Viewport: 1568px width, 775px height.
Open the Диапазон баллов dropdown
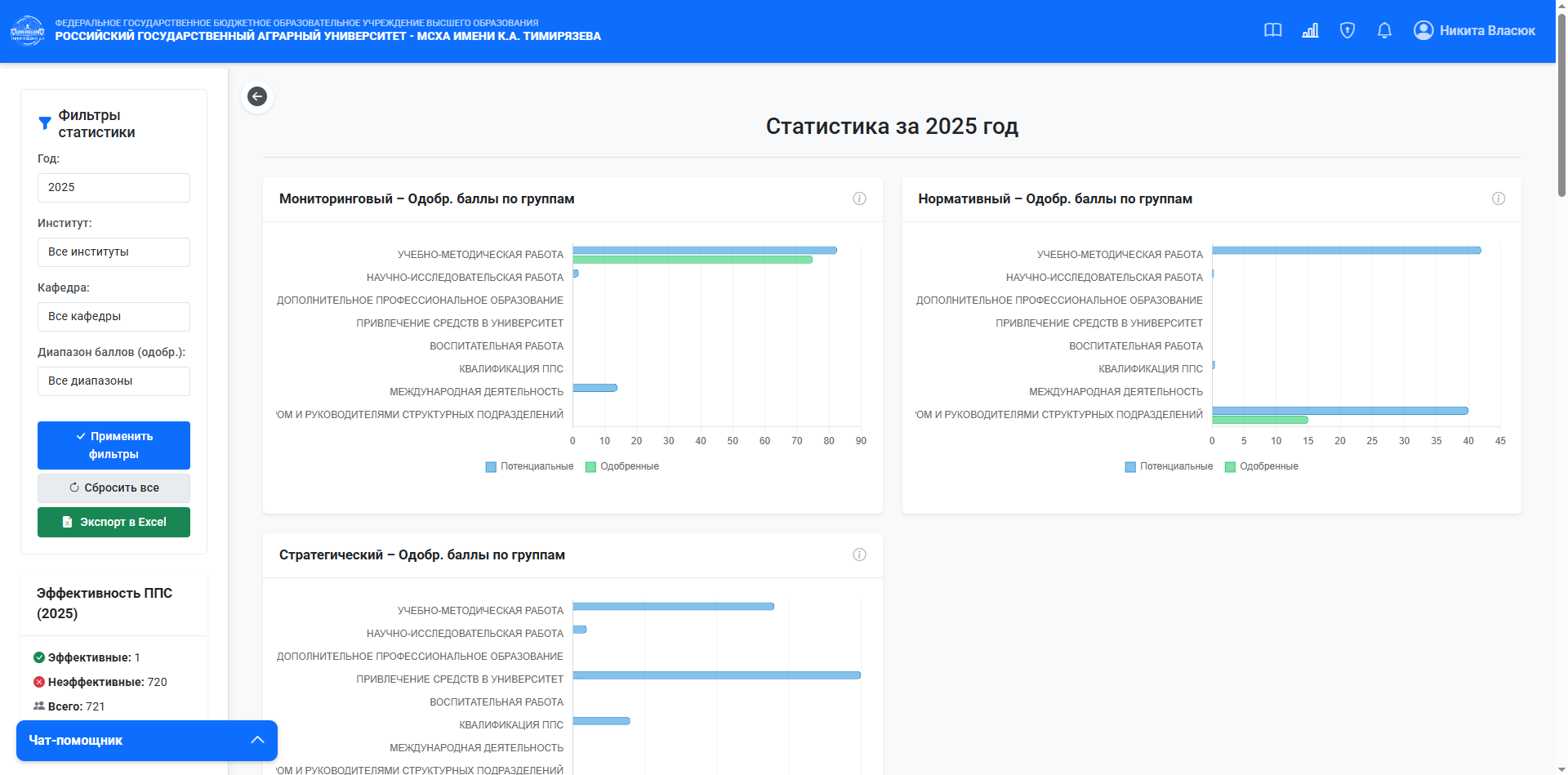click(114, 381)
